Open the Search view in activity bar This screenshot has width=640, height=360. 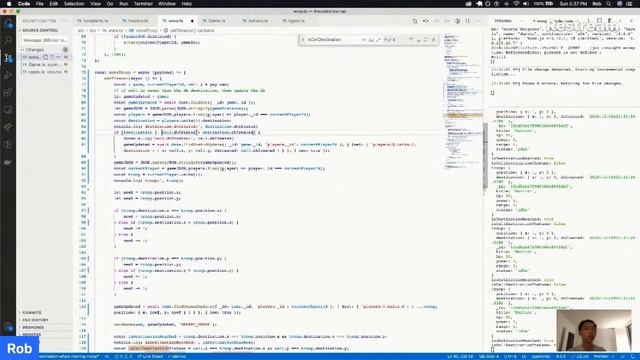pyautogui.click(x=8, y=40)
